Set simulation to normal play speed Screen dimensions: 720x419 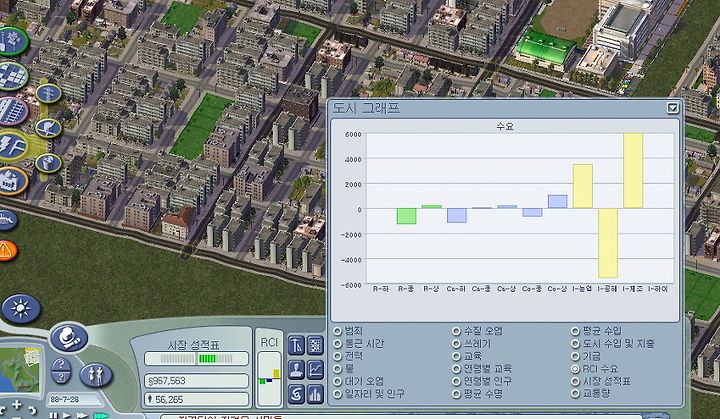(x=67, y=416)
